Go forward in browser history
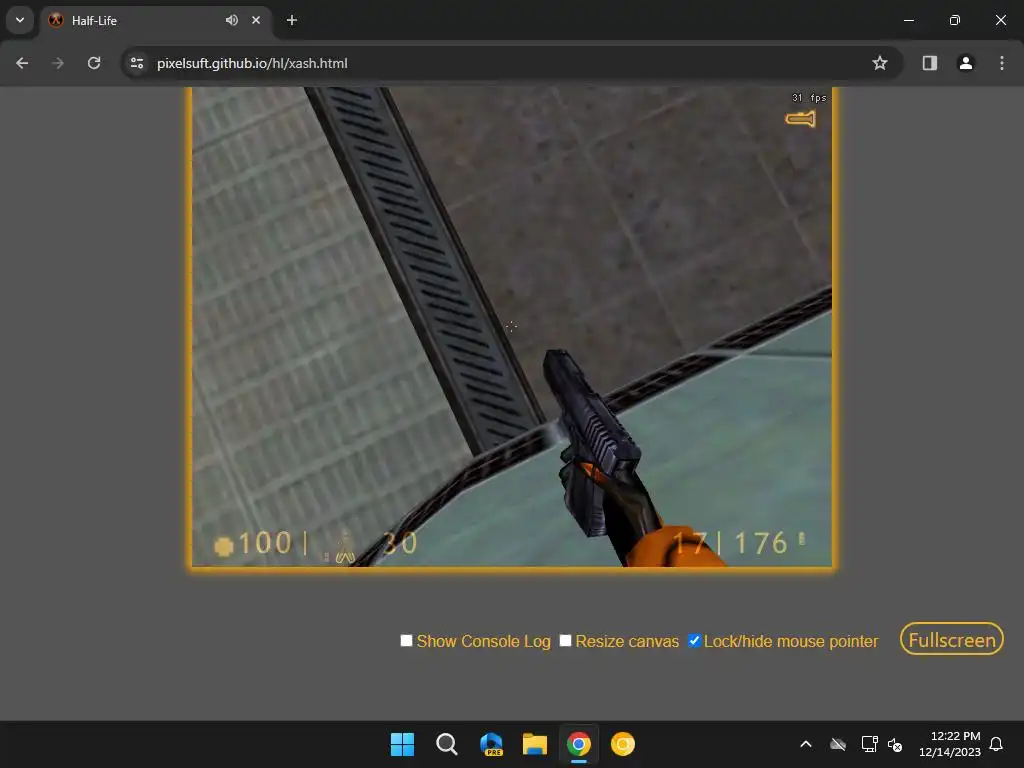The width and height of the screenshot is (1024, 768). click(x=58, y=63)
